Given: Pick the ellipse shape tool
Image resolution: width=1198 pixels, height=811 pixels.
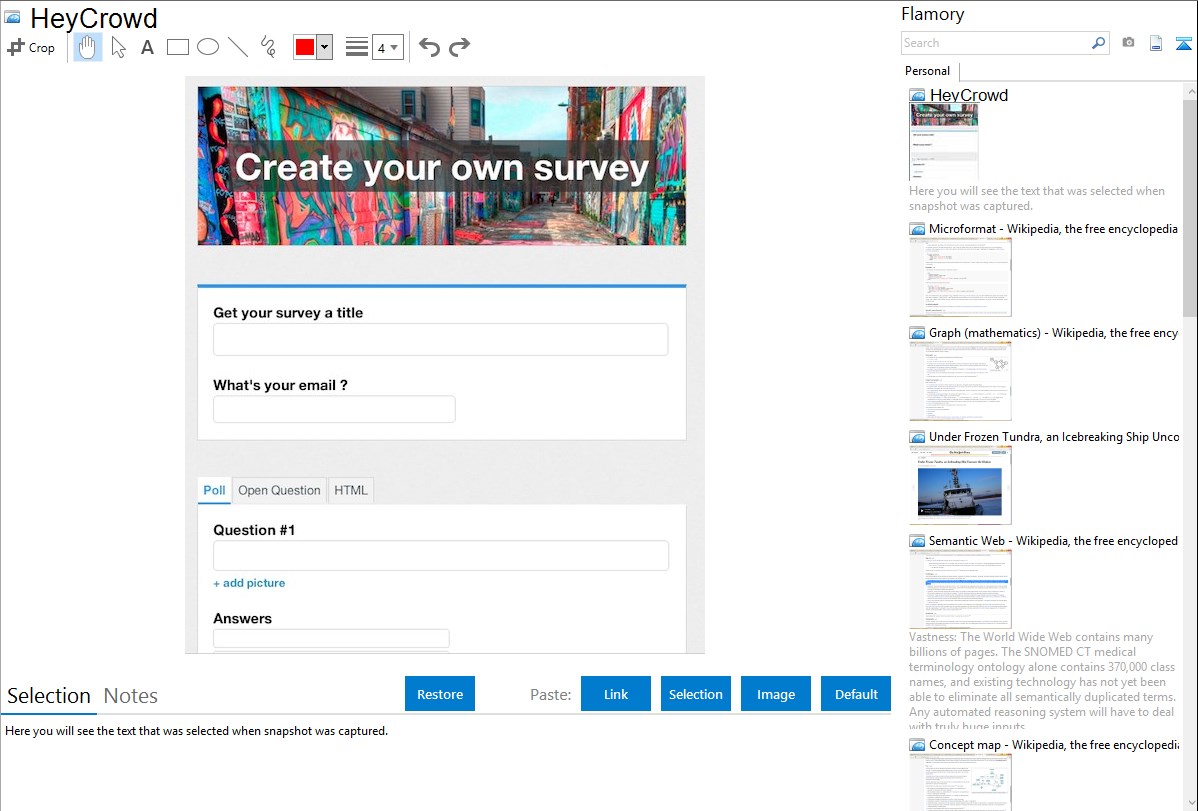Looking at the screenshot, I should [208, 47].
